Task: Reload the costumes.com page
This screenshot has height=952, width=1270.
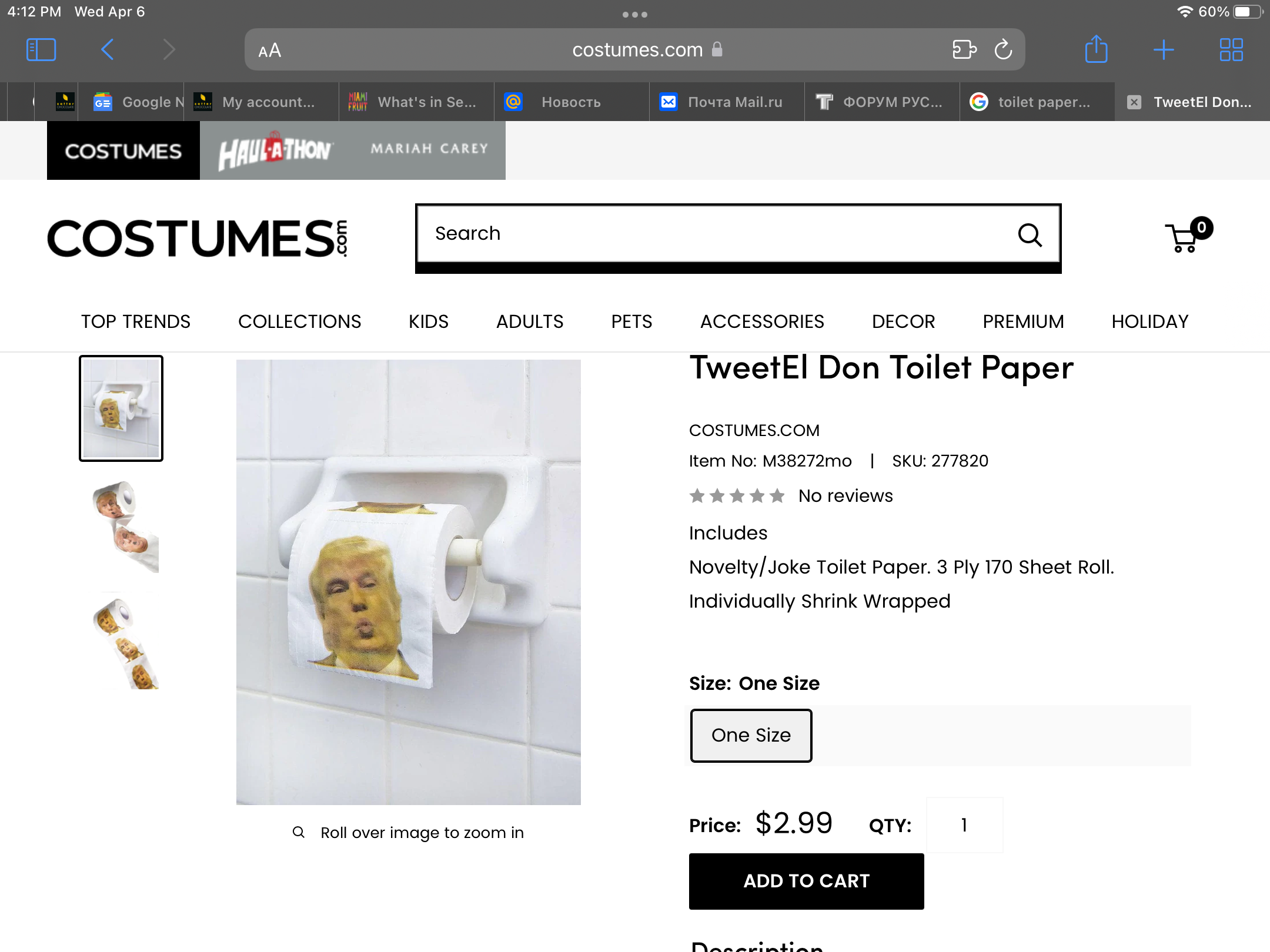Action: (1003, 50)
